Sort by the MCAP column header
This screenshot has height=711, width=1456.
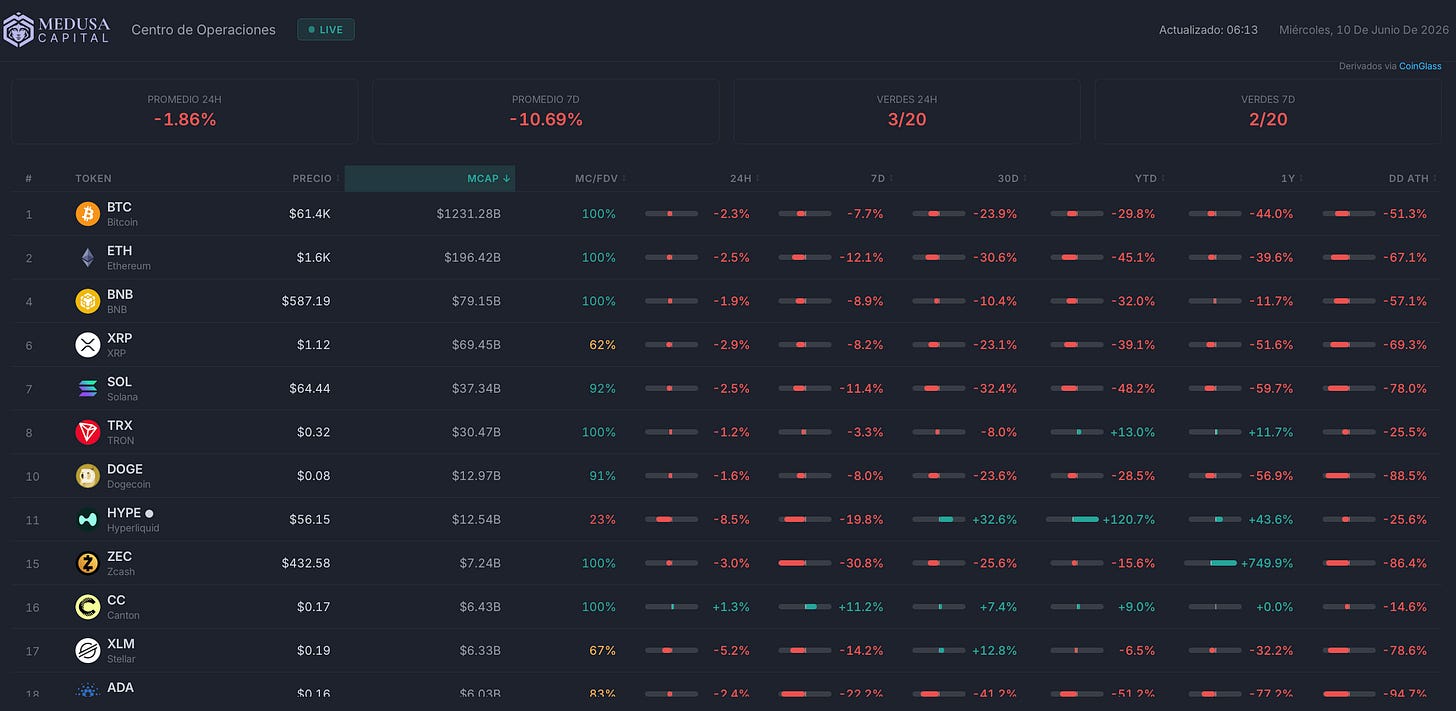430,178
